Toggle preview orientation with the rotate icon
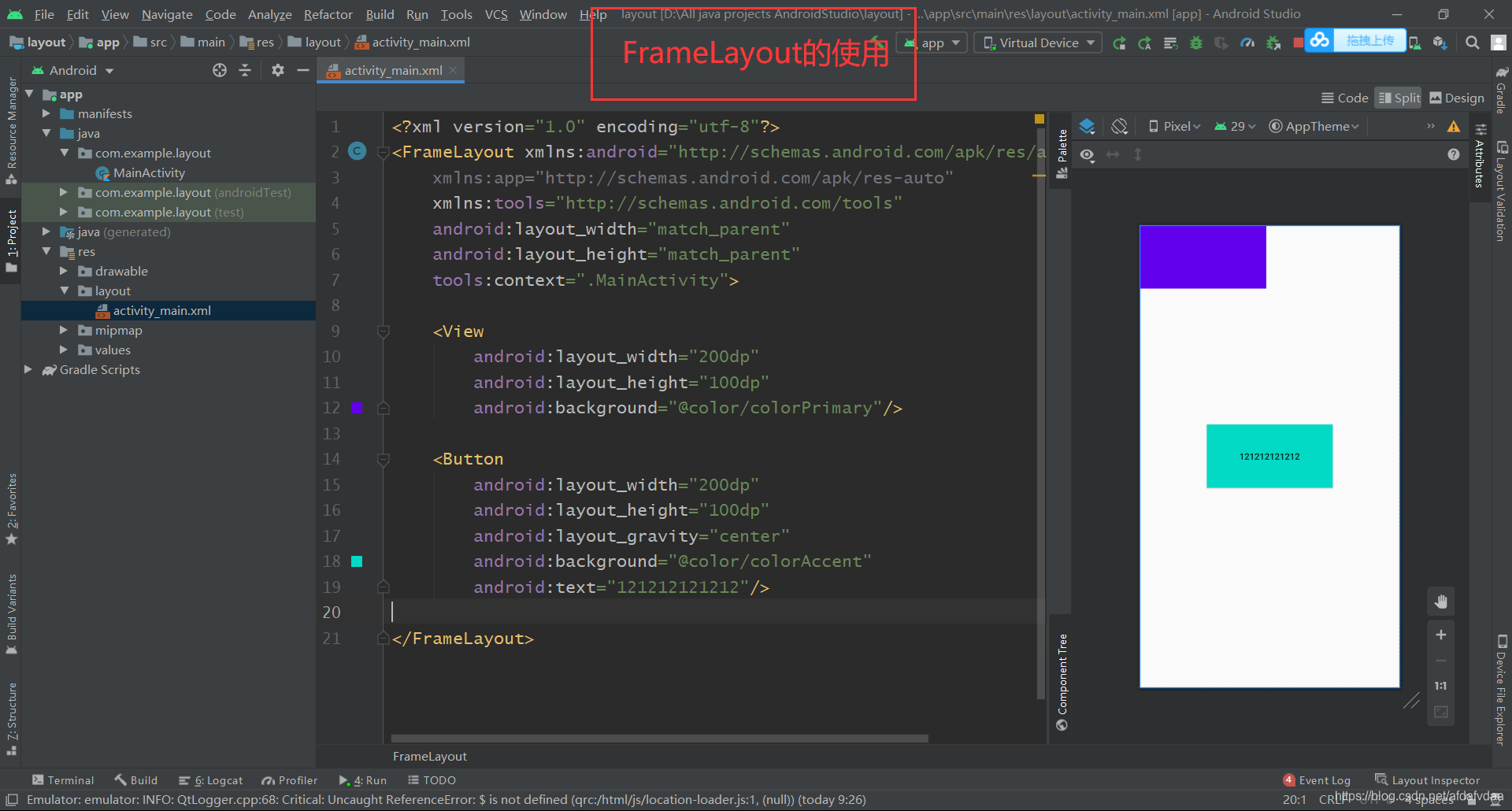The width and height of the screenshot is (1512, 811). 1119,126
